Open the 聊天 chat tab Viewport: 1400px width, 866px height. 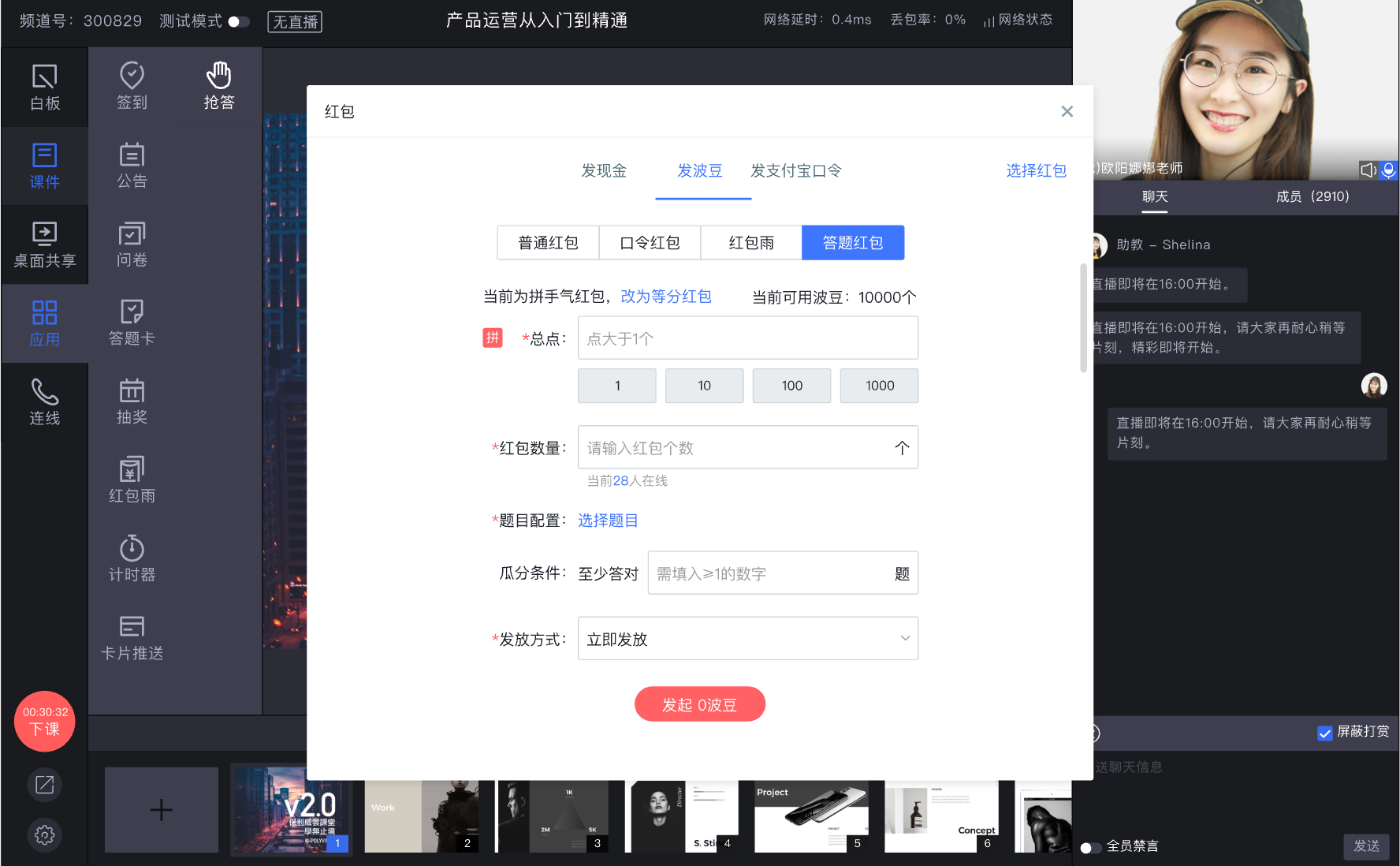point(1155,196)
